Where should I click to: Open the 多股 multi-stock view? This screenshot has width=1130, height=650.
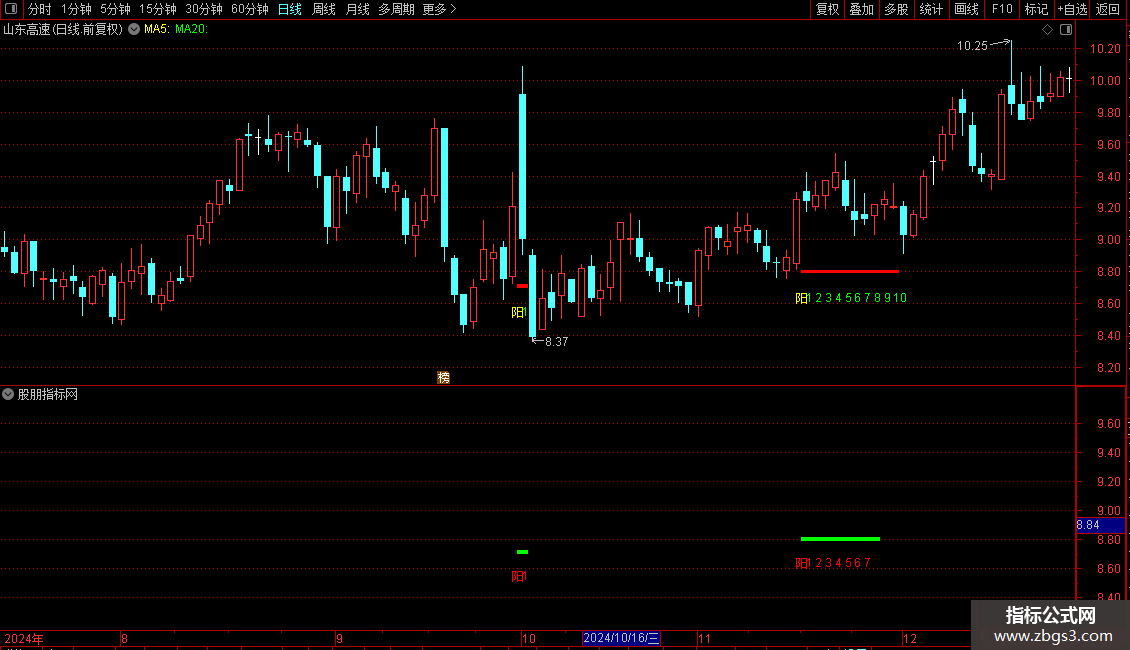click(896, 9)
